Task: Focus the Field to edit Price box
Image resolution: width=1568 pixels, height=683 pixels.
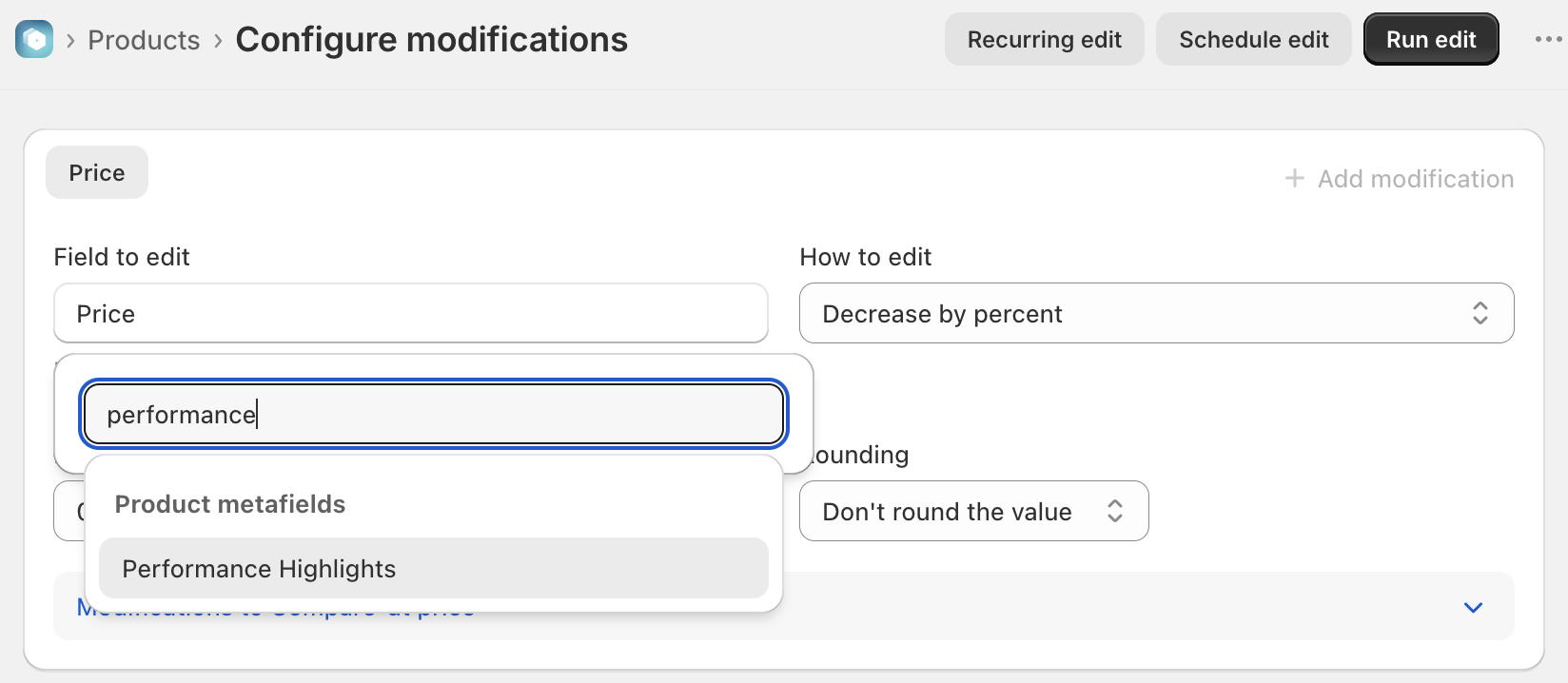Action: [x=411, y=313]
